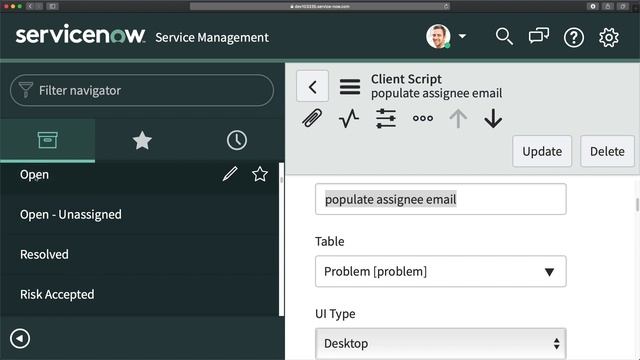Open the help question mark icon
The height and width of the screenshot is (360, 640).
(x=573, y=38)
